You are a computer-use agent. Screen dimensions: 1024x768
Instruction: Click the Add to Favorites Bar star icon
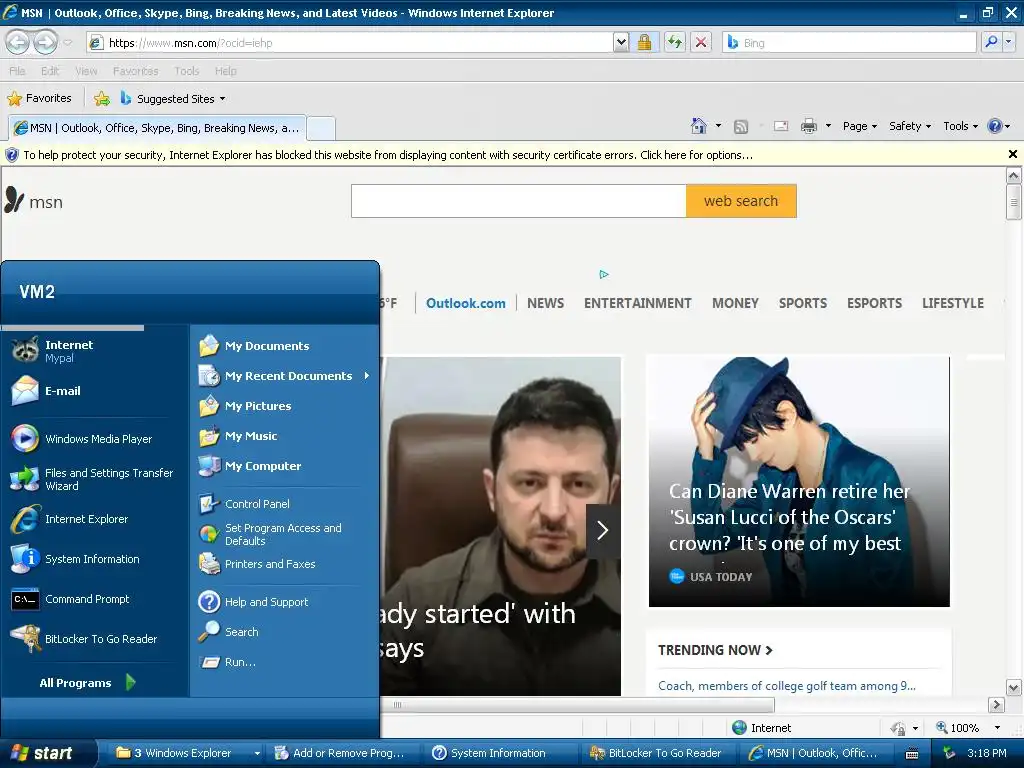click(x=102, y=99)
